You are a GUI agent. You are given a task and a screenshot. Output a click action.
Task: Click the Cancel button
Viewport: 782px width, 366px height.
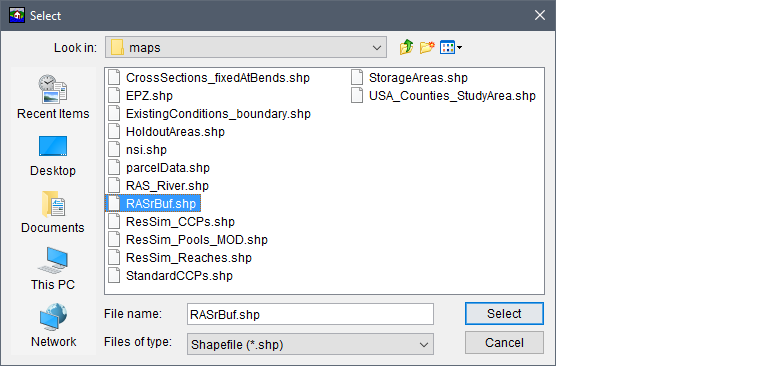(504, 343)
